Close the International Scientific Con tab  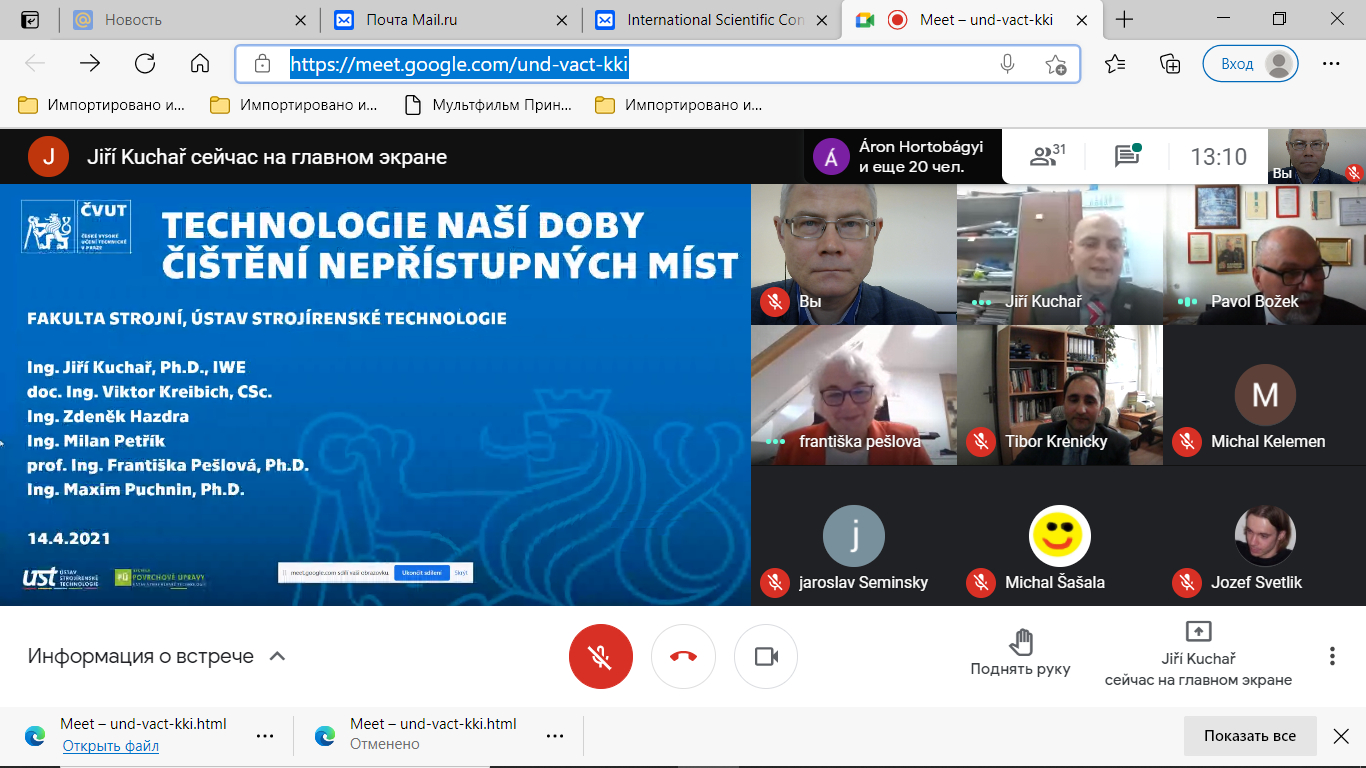[823, 20]
